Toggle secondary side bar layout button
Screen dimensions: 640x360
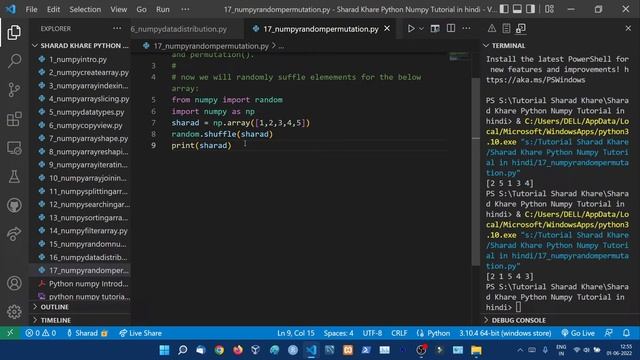click(530, 9)
